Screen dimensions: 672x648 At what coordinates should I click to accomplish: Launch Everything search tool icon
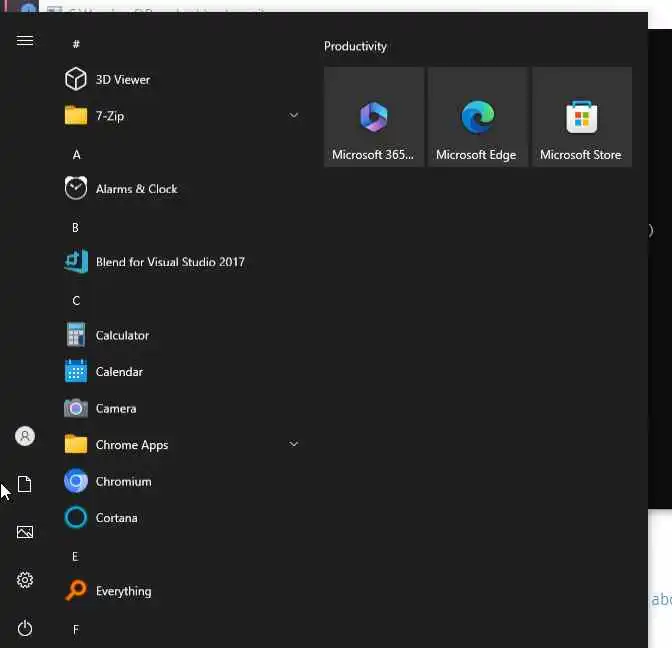[76, 591]
